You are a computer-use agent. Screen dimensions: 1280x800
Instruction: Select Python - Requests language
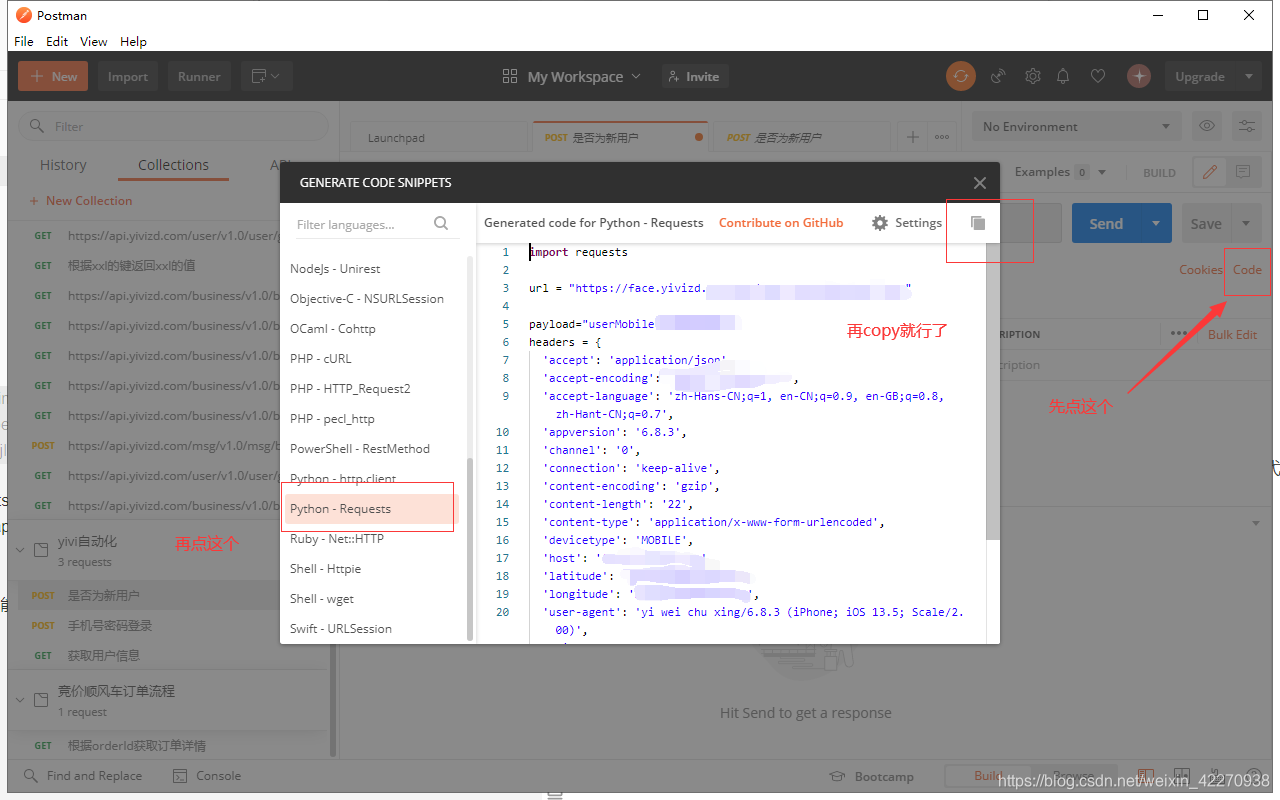370,509
